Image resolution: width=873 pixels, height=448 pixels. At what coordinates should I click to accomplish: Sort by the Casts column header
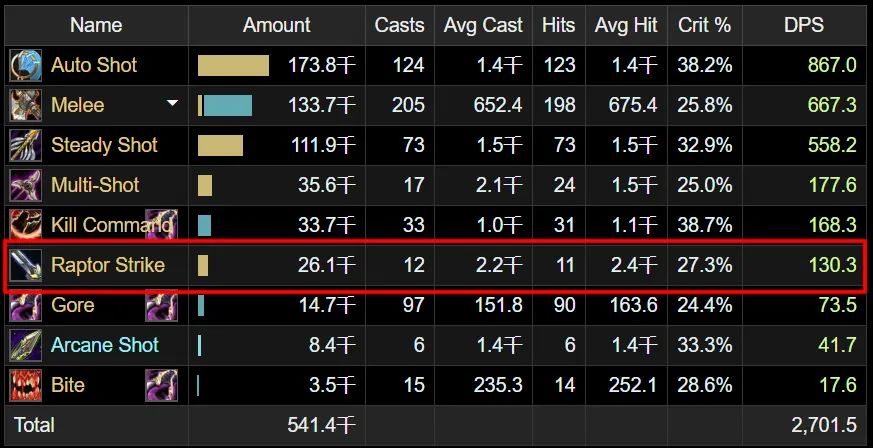click(x=399, y=25)
